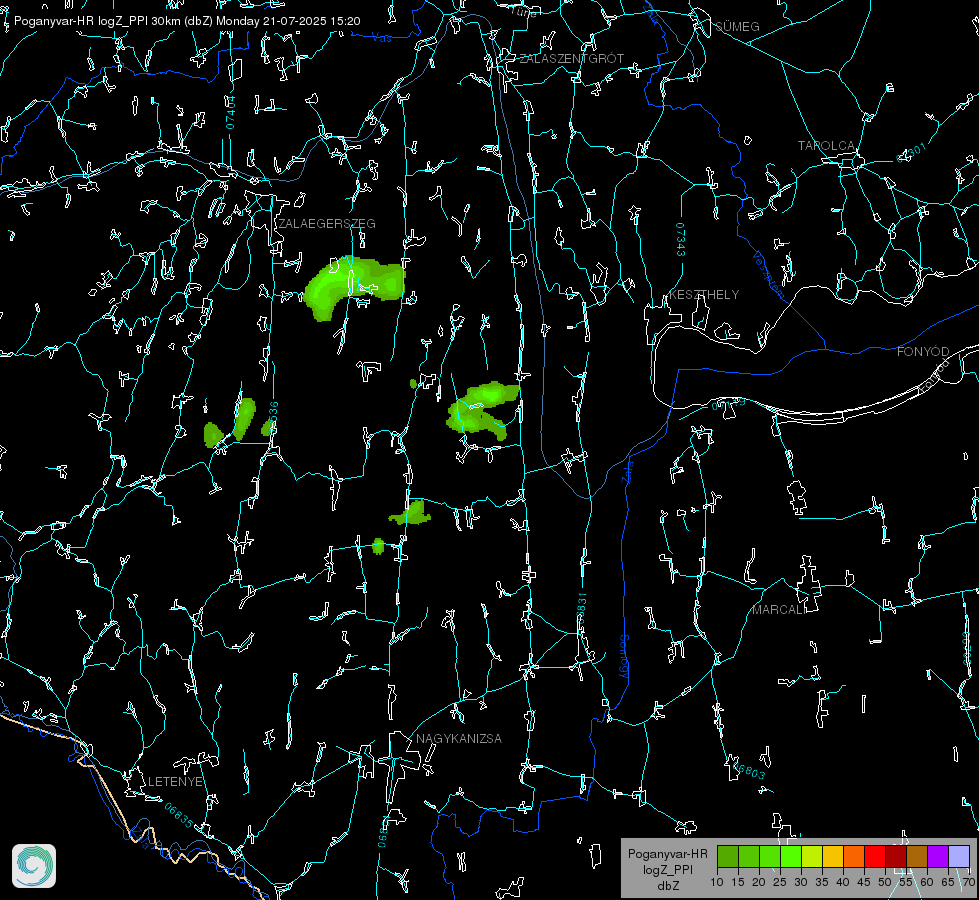Click the ZALAEGERSZEG city label
The height and width of the screenshot is (900, 979).
click(x=327, y=224)
